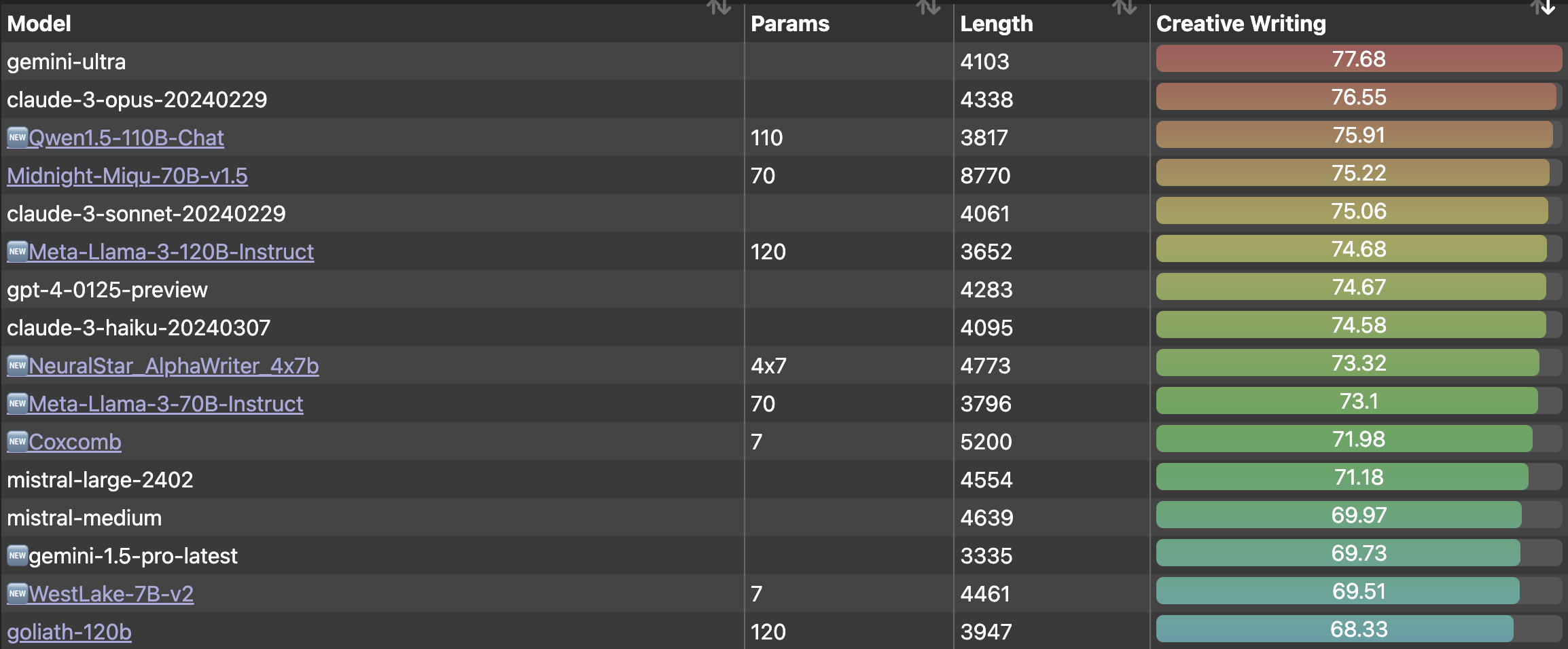Select the claude-3-opus-20240229 row name
Image resolution: width=1568 pixels, height=649 pixels.
click(137, 100)
